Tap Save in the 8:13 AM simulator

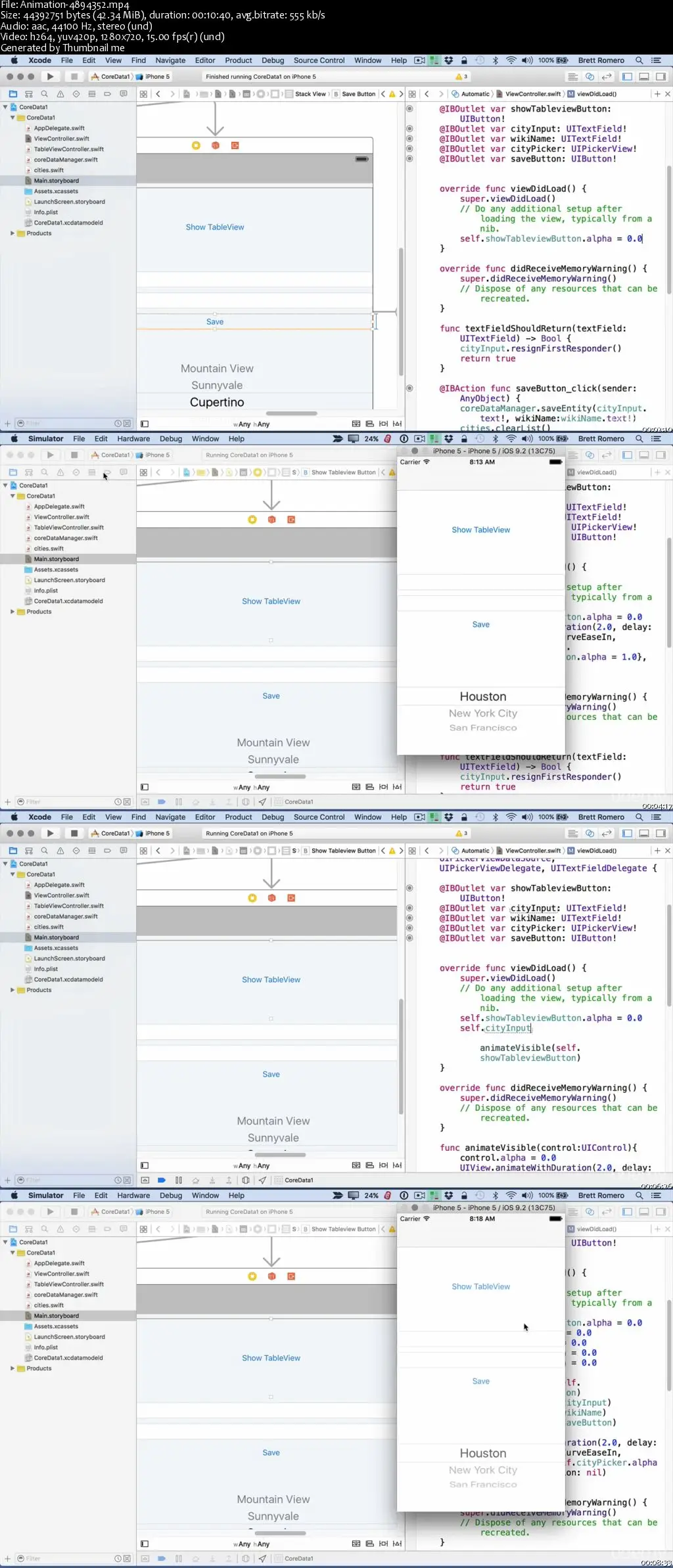click(481, 625)
